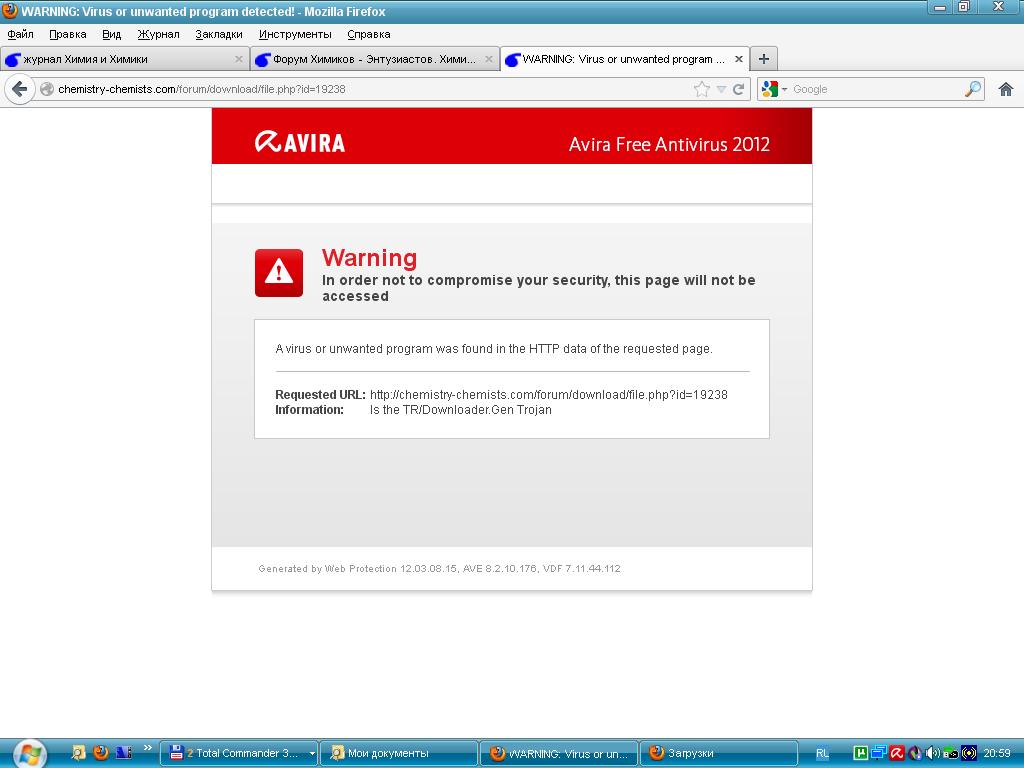Reload the page with the refresh icon
Viewport: 1024px width, 768px height.
click(x=739, y=89)
